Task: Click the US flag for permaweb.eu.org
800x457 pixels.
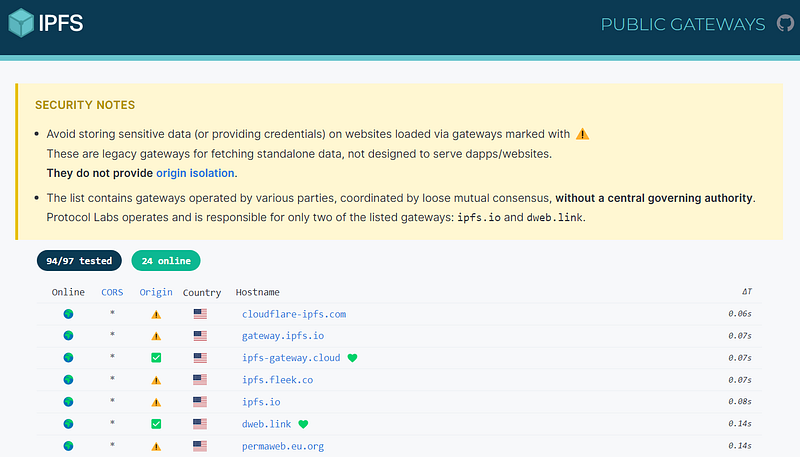Action: click(x=200, y=446)
